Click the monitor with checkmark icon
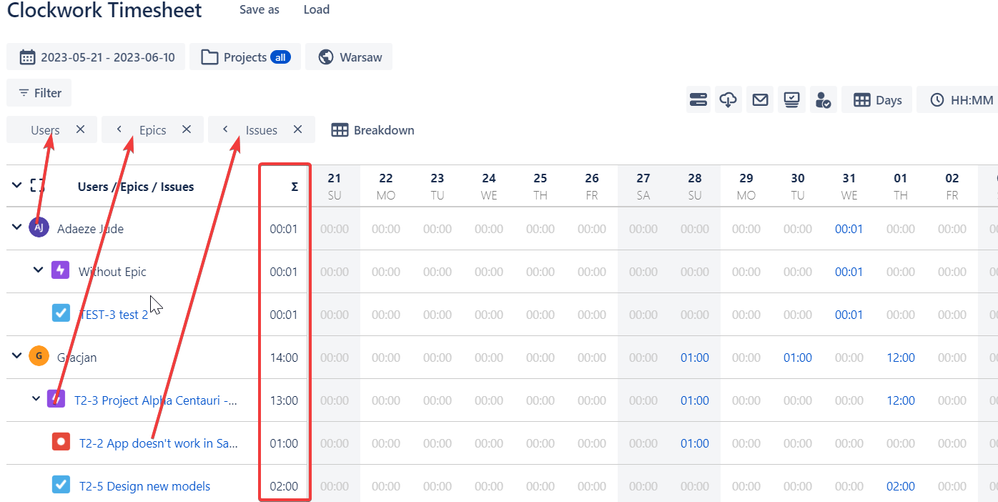Viewport: 998px width, 502px height. click(x=791, y=100)
